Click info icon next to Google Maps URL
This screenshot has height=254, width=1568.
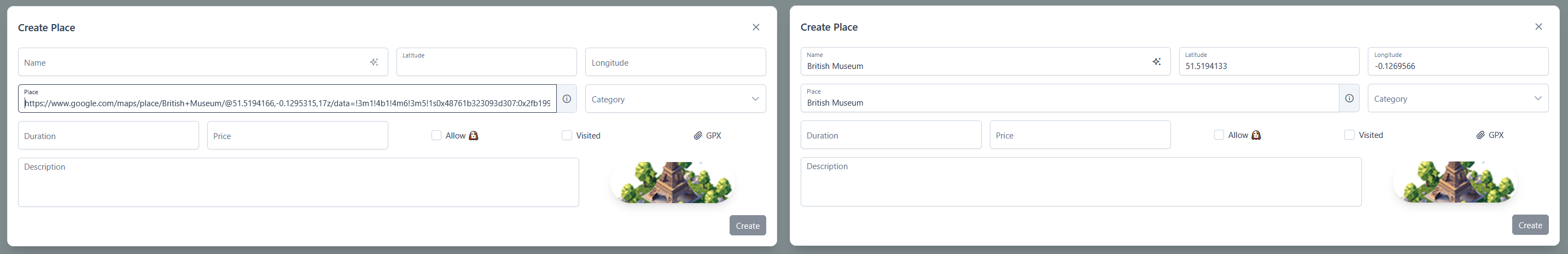coord(567,99)
